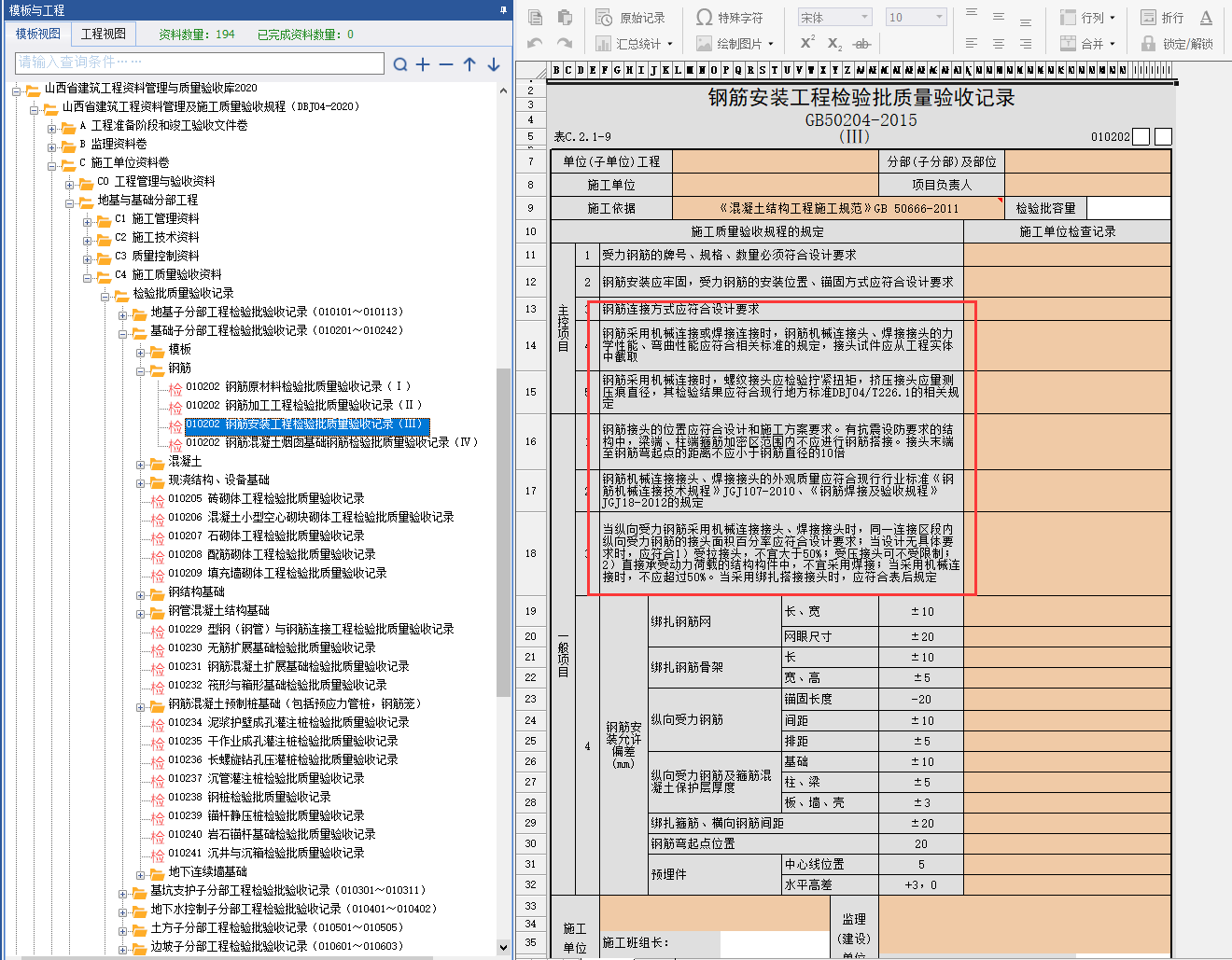Select 010202 钢筋原材料检验批质量验收记录（Ⅰ）

click(298, 386)
